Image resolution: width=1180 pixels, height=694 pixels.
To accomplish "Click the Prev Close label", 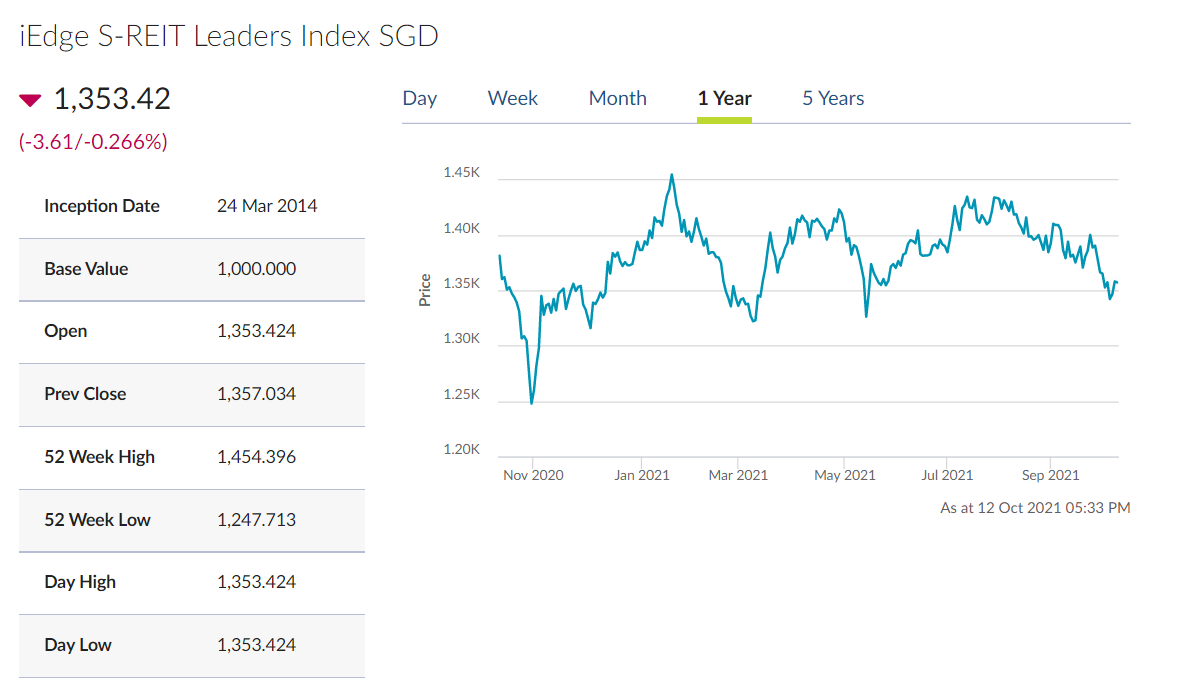I will point(85,394).
